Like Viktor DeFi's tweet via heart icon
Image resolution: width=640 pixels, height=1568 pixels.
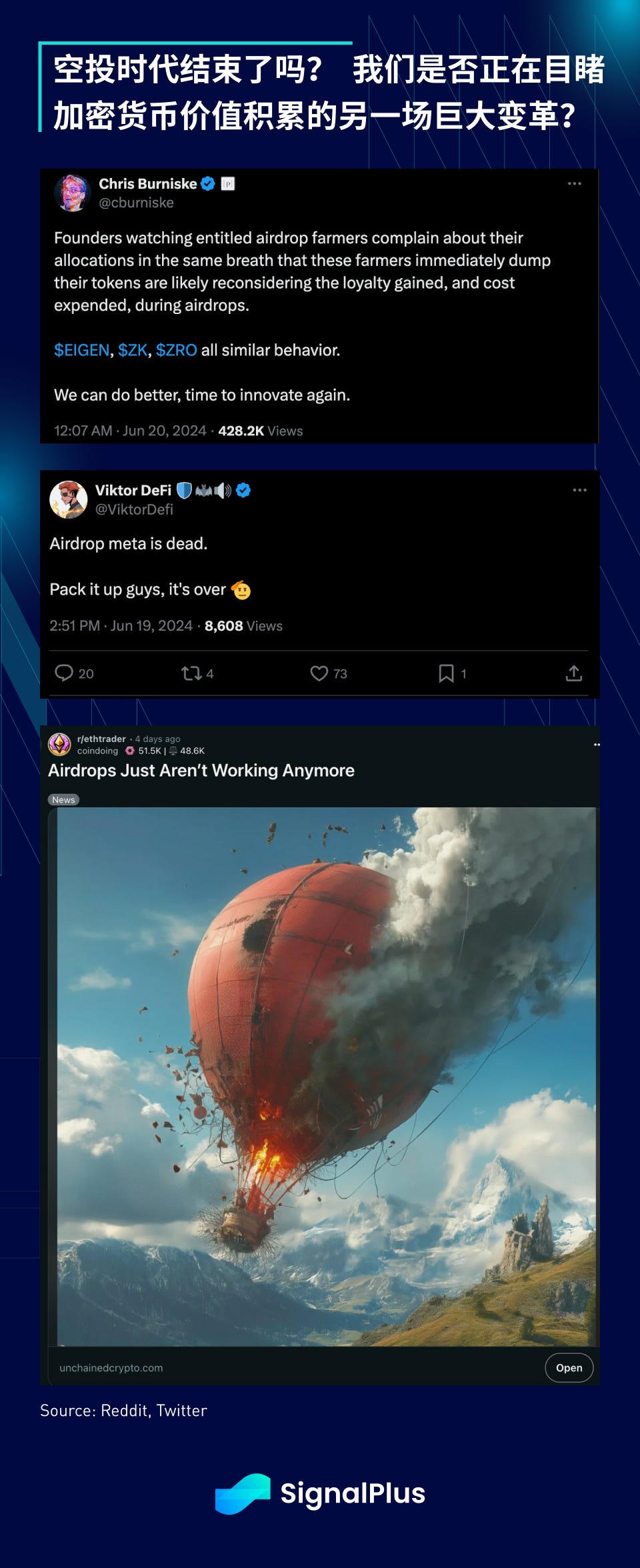coord(319,673)
